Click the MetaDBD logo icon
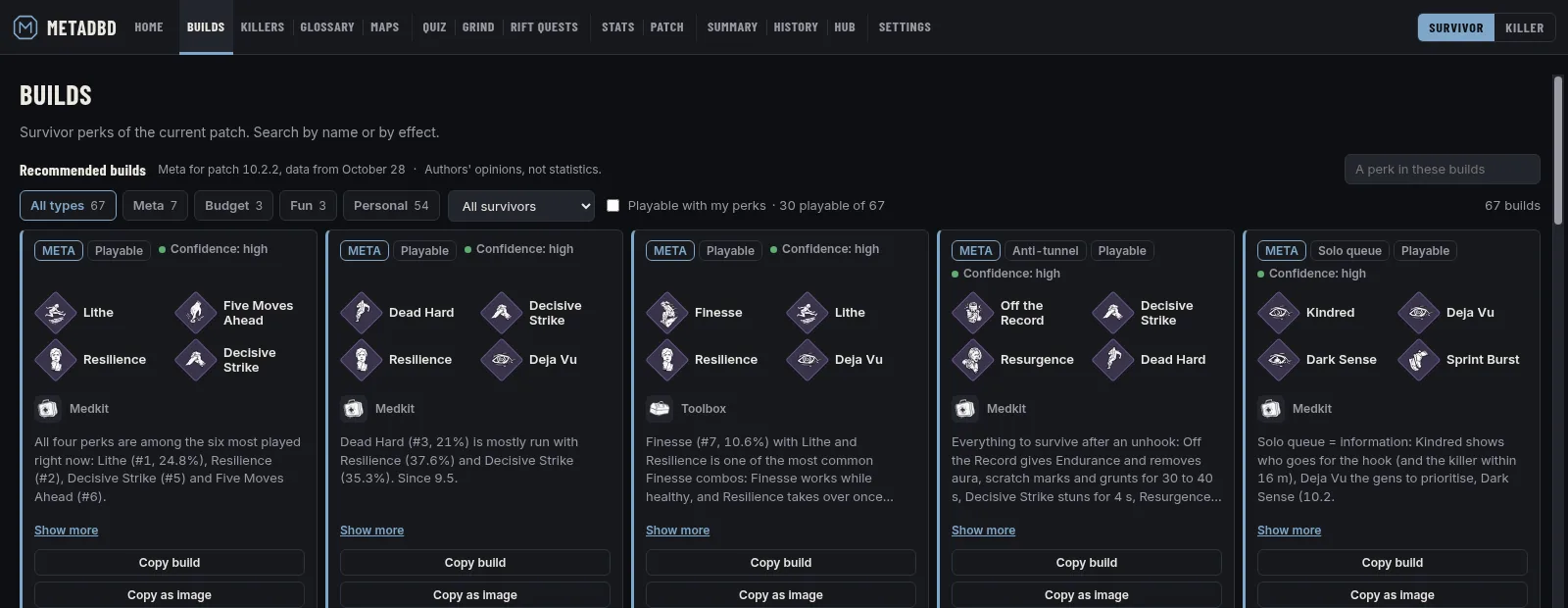 25,27
